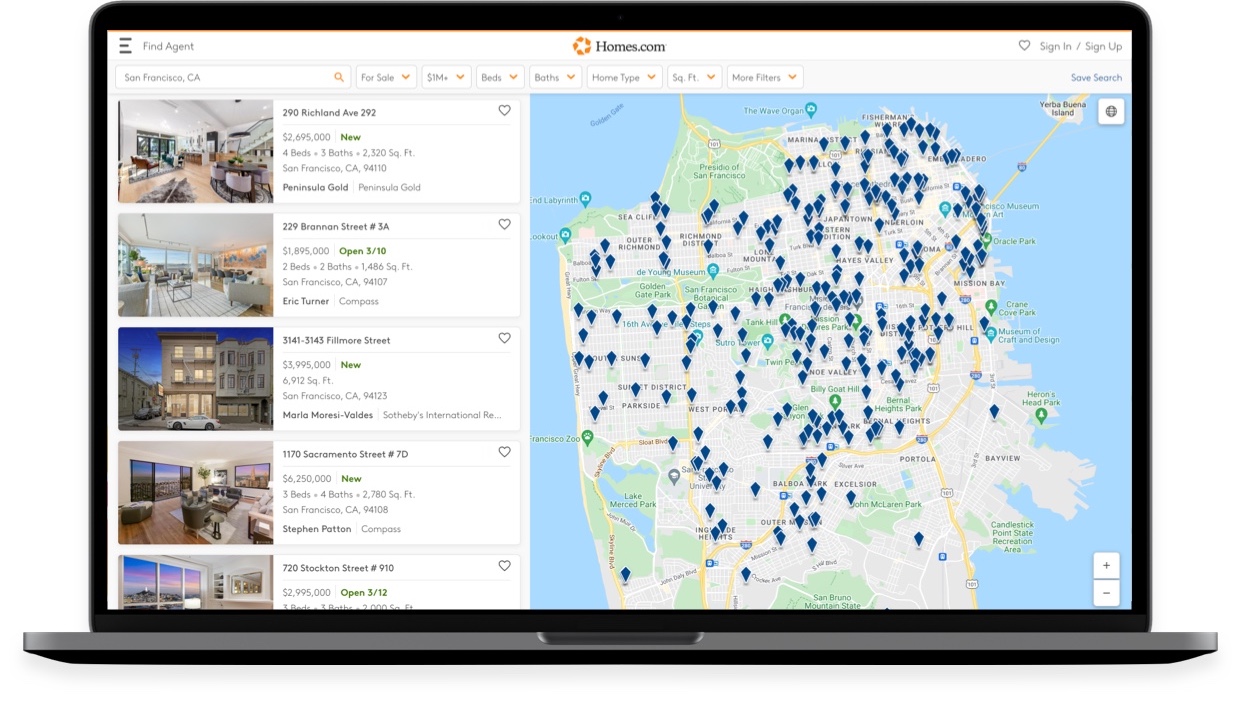Image resolution: width=1240 pixels, height=720 pixels.
Task: Click the $3,995,000 price
Action: coord(306,365)
